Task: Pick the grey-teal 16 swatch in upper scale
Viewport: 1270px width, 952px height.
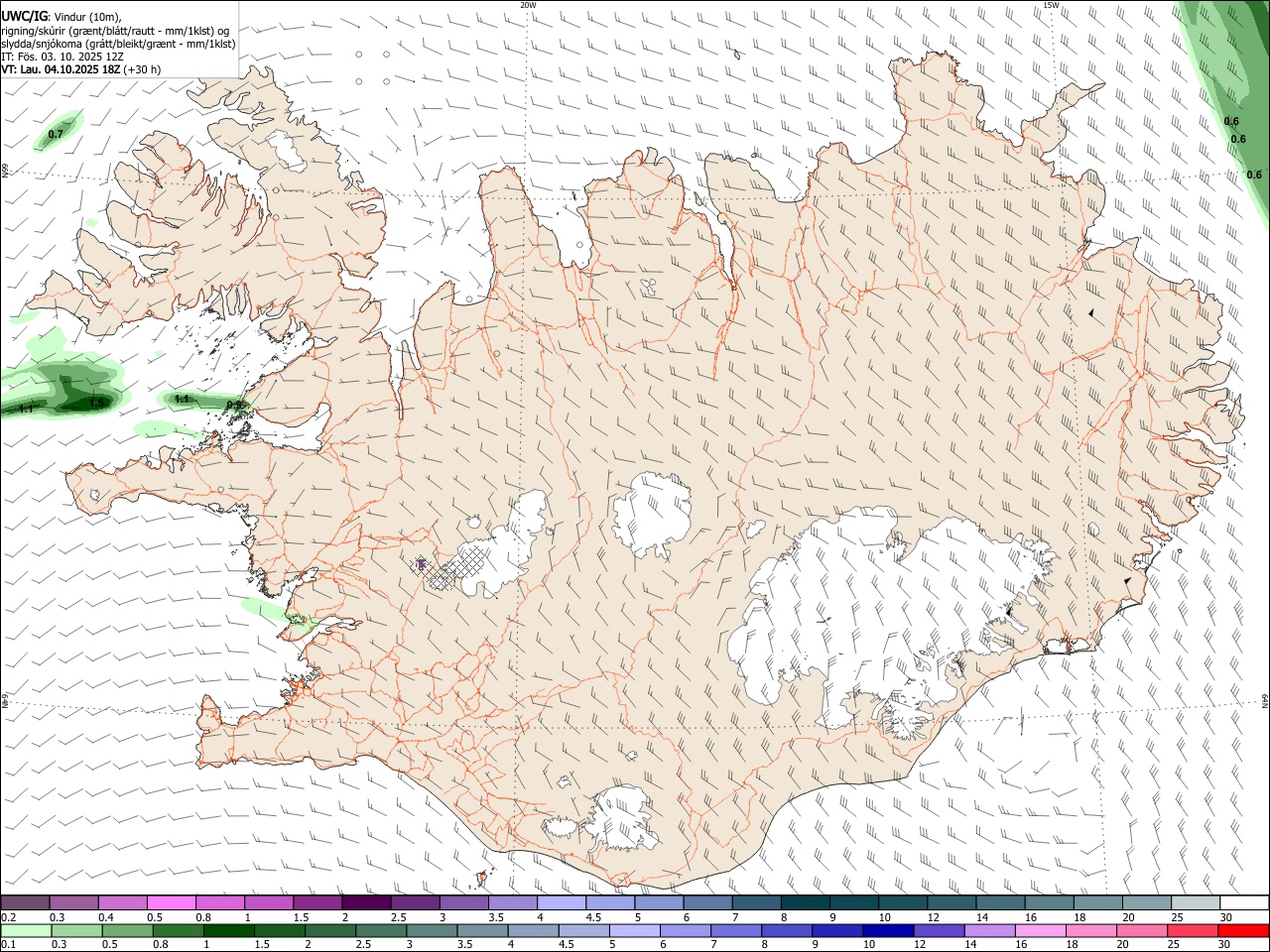Action: pyautogui.click(x=1049, y=903)
